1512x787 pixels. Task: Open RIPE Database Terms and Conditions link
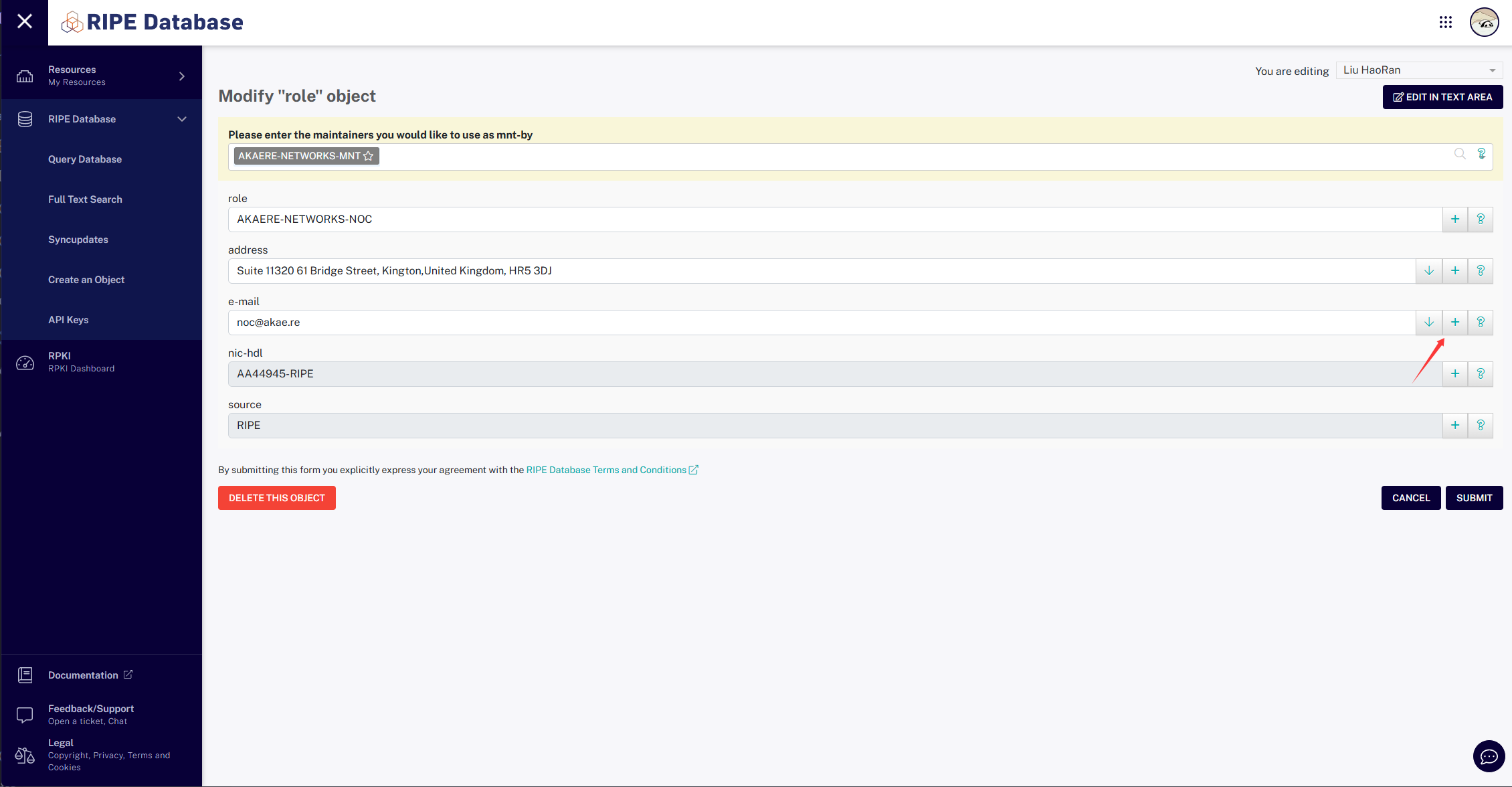606,470
